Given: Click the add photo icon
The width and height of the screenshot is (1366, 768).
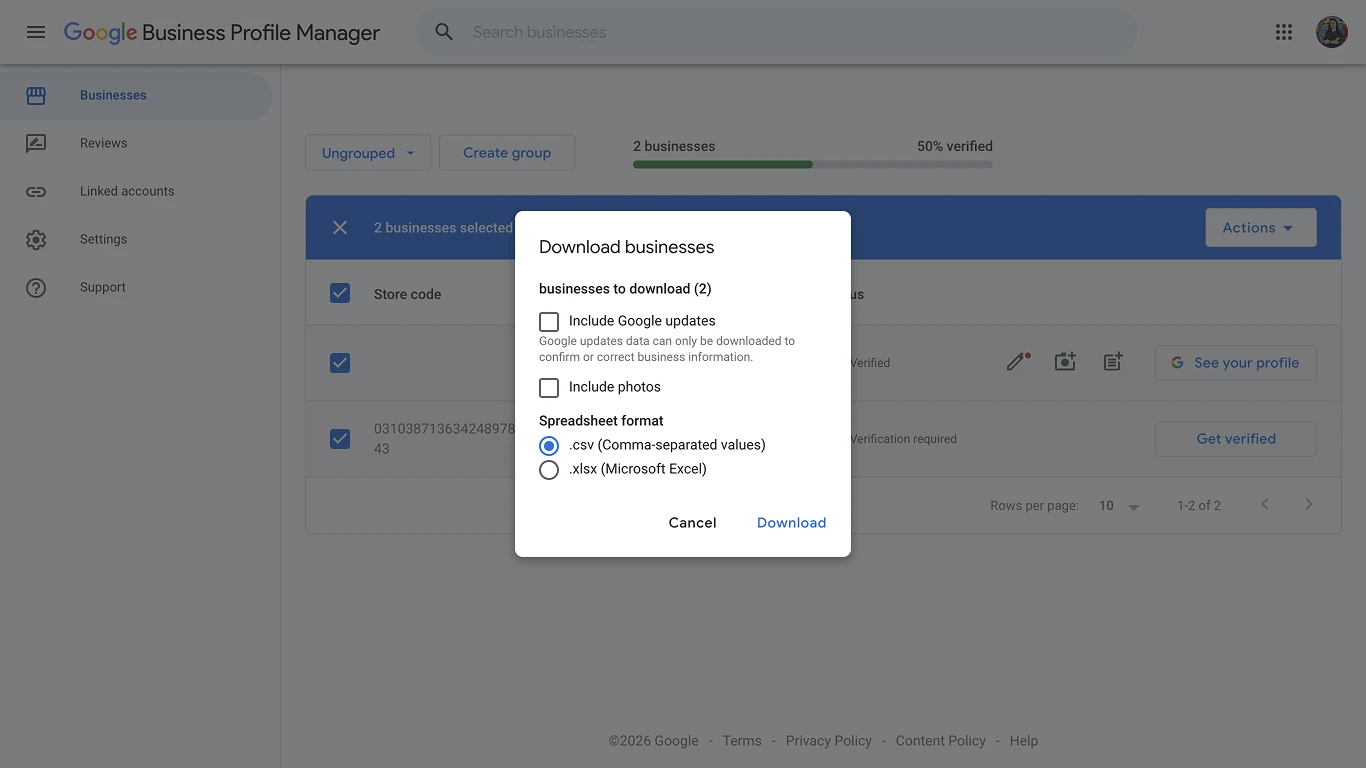Looking at the screenshot, I should point(1065,362).
